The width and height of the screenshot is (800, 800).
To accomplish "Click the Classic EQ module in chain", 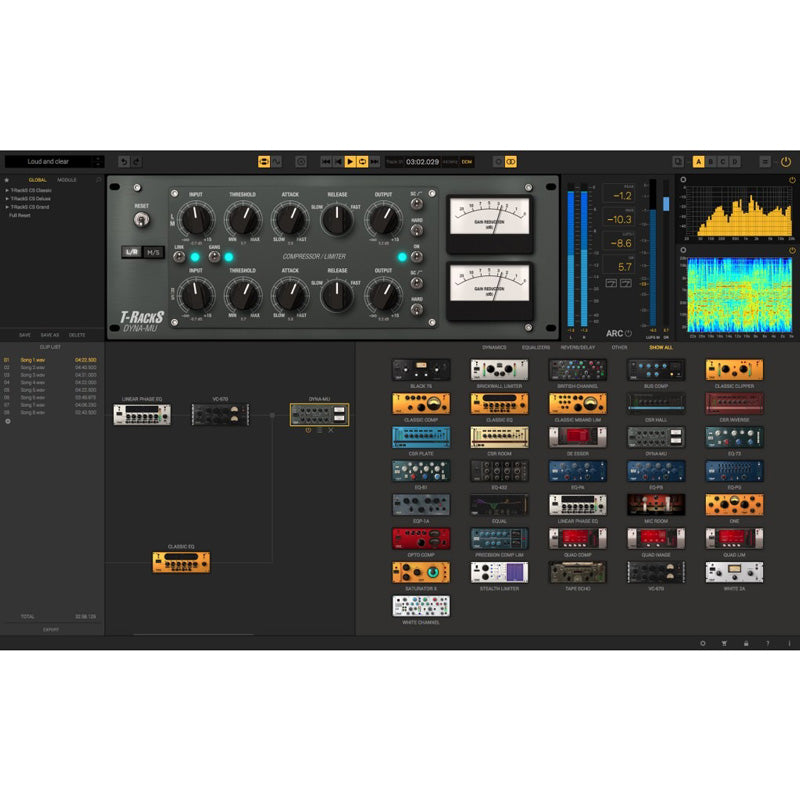I will [x=181, y=562].
